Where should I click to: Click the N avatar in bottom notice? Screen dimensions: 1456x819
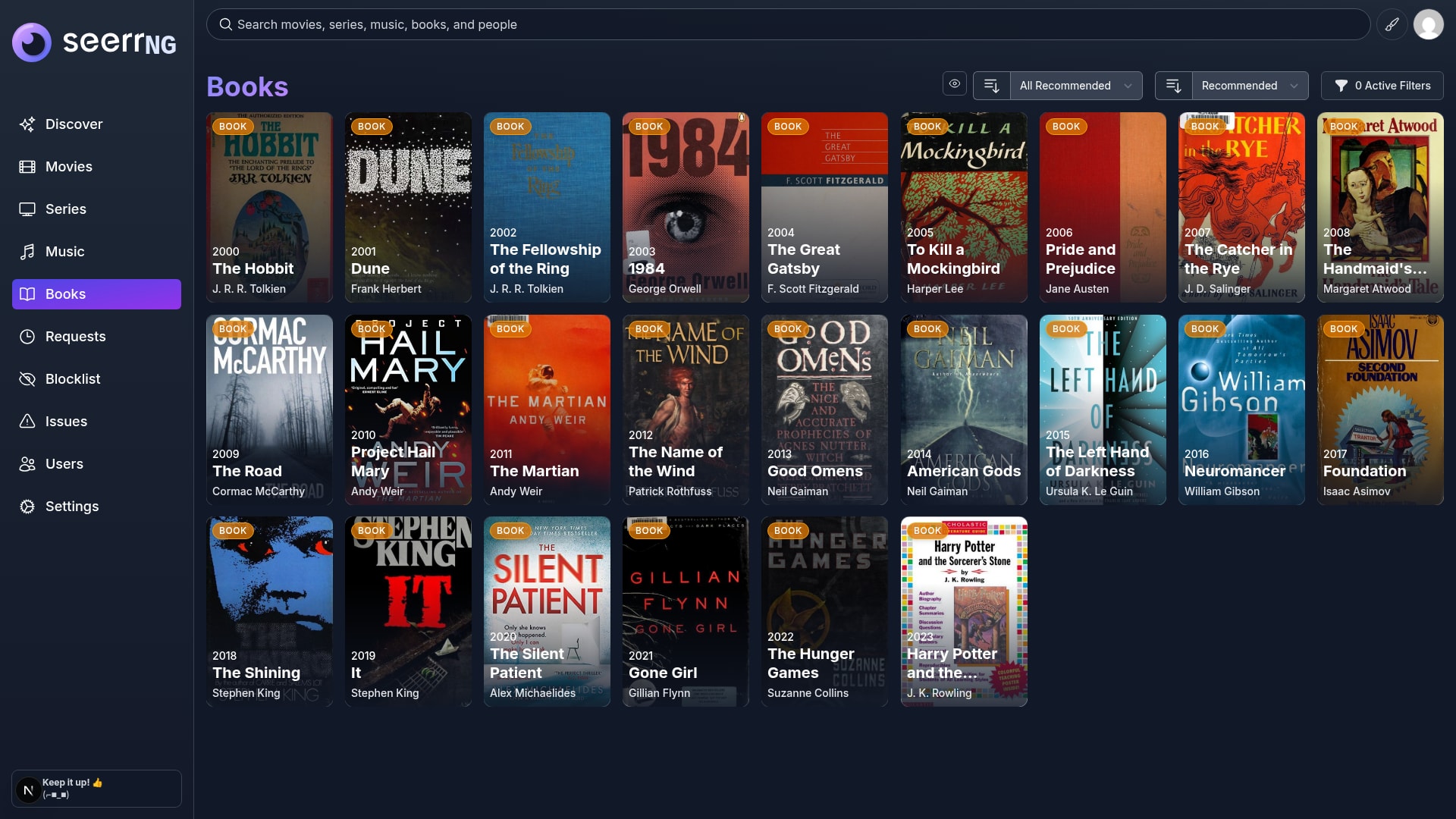pos(28,790)
